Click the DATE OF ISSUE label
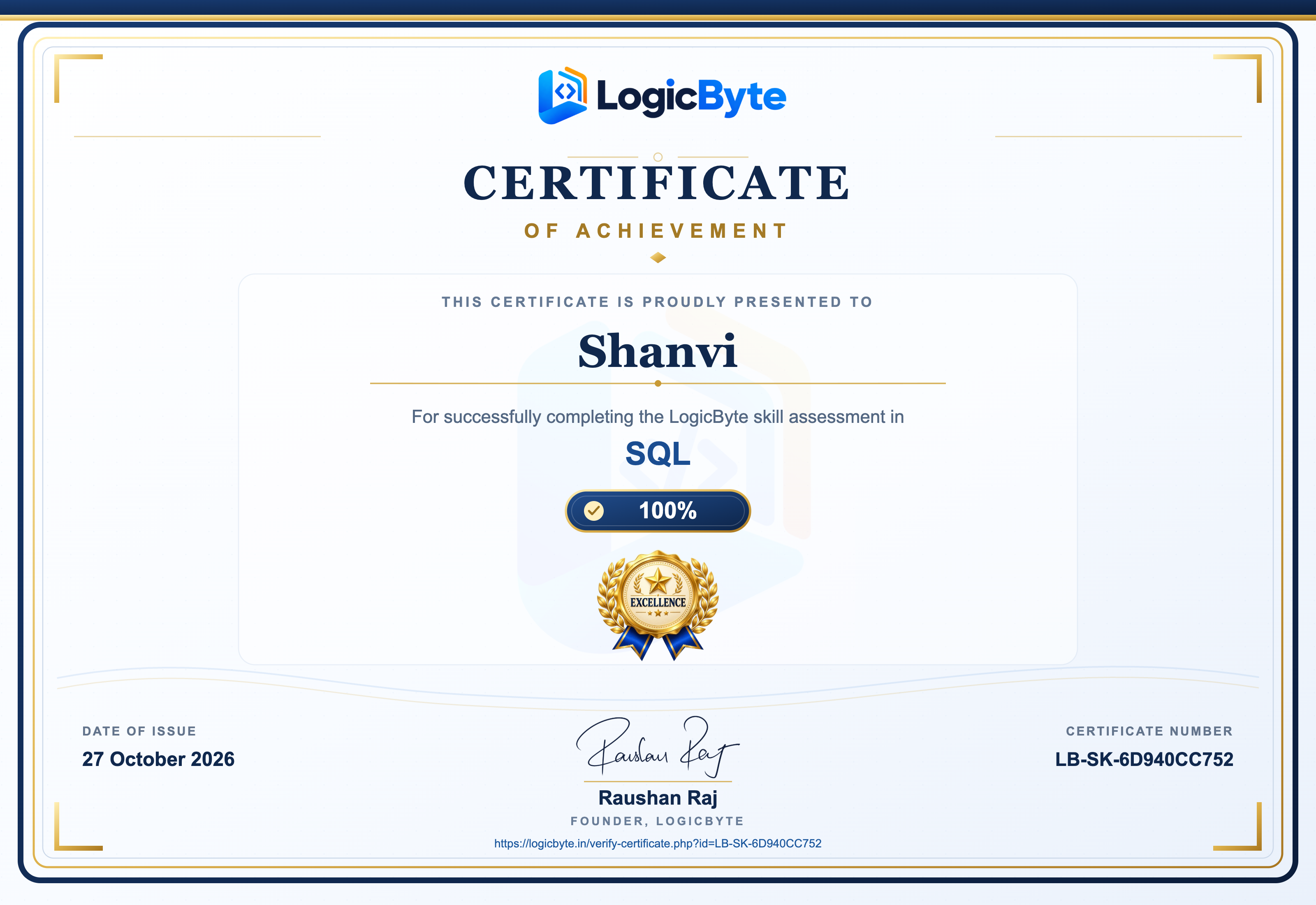The height and width of the screenshot is (905, 1316). click(x=139, y=731)
